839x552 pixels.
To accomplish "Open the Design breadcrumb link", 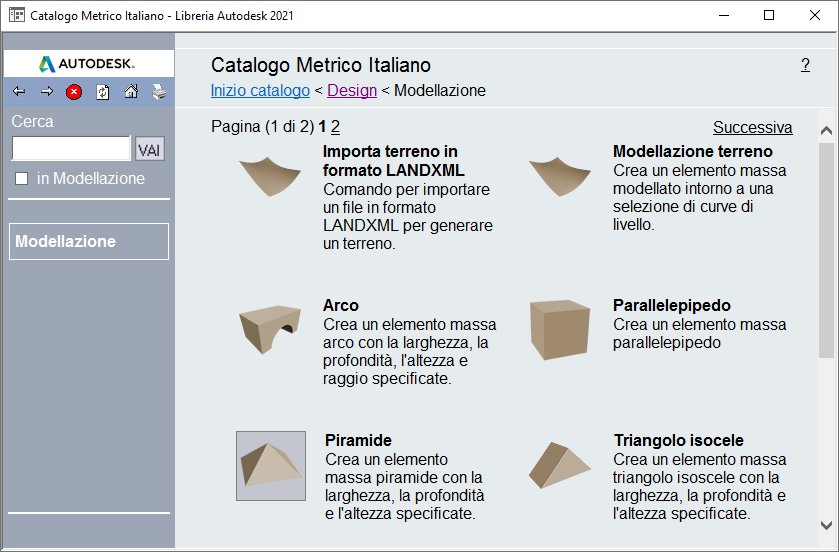I will (x=352, y=91).
